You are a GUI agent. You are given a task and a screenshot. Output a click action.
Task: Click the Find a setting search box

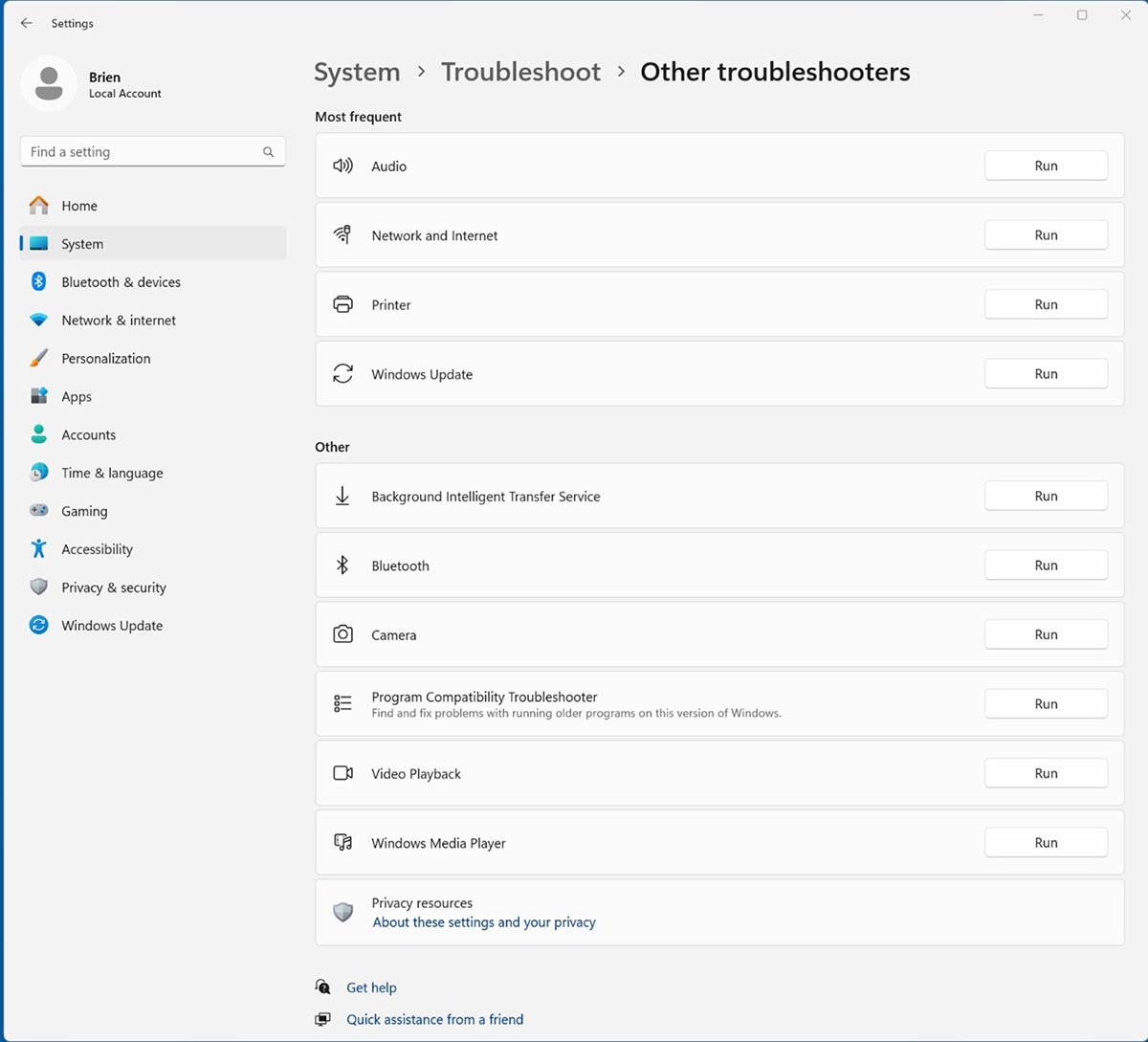click(143, 152)
